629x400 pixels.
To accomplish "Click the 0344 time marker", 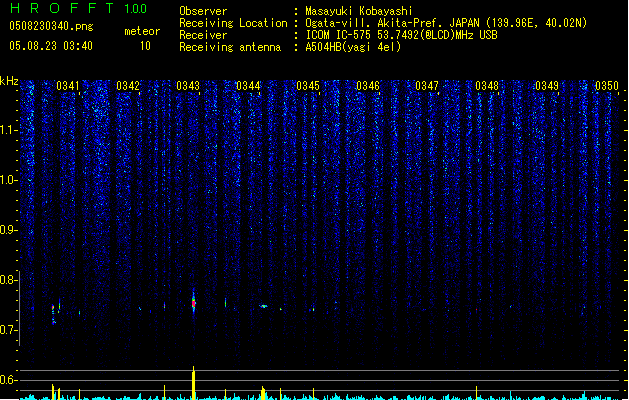I will (x=248, y=86).
